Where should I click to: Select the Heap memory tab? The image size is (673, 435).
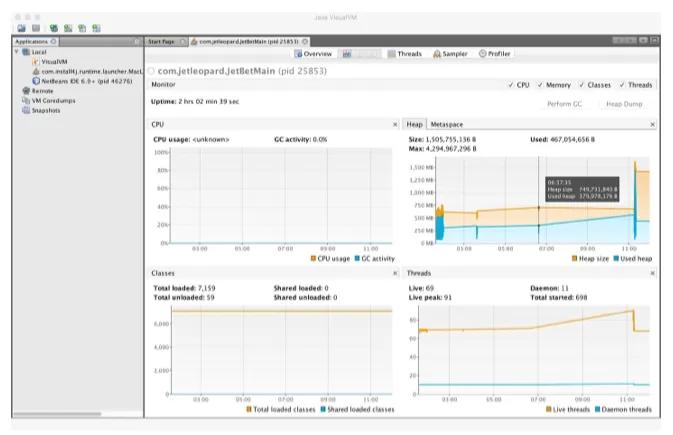click(415, 125)
